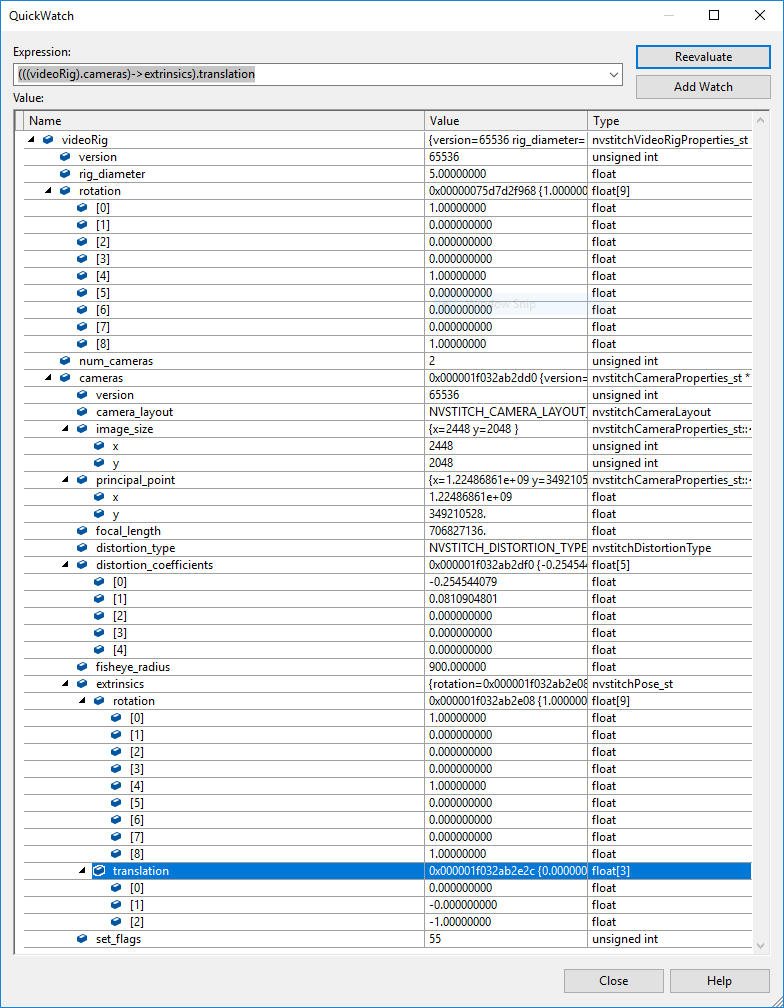Collapse the rig rotation float[9] node

(x=49, y=191)
